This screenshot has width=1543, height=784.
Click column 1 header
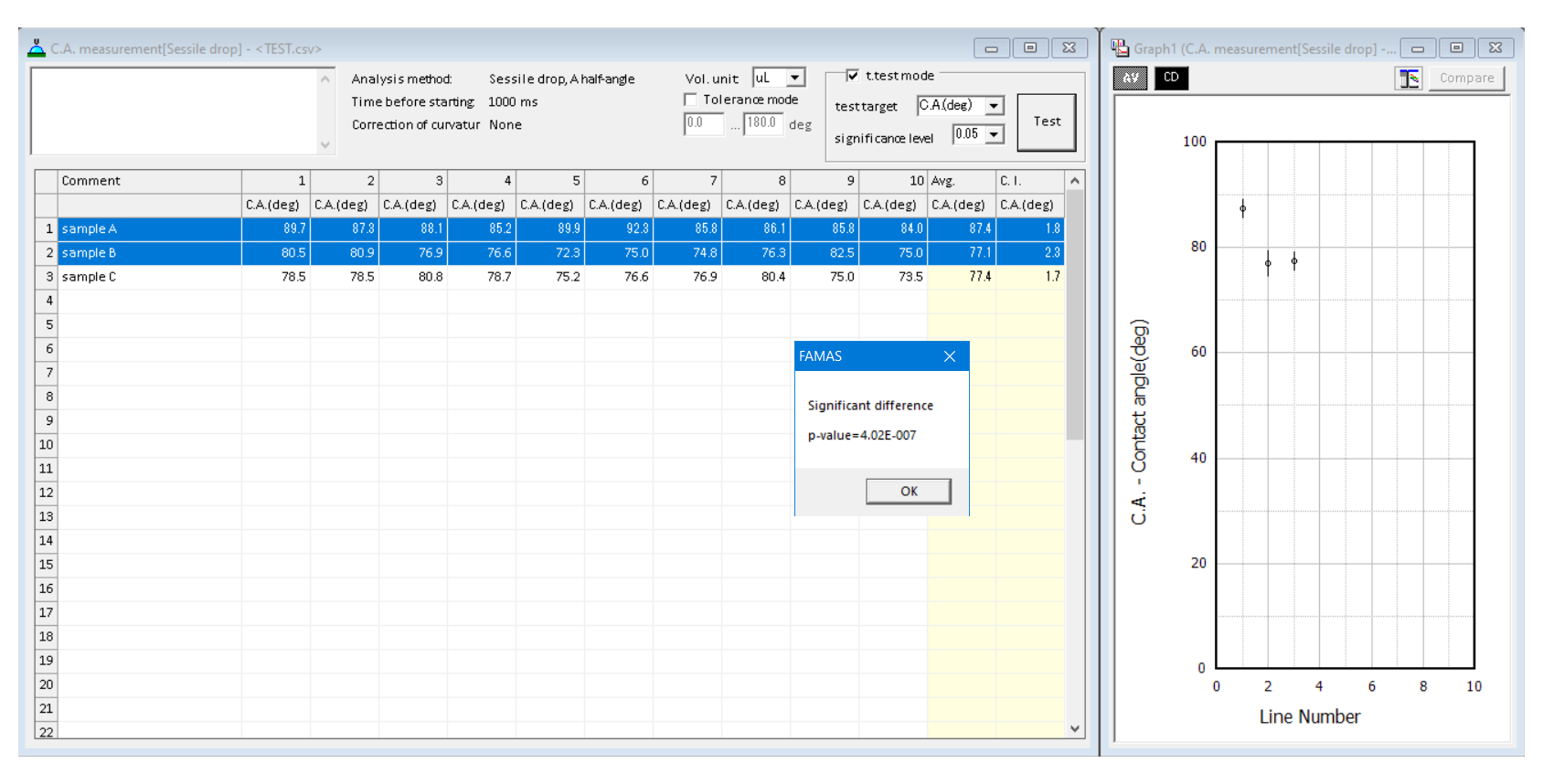pyautogui.click(x=276, y=181)
